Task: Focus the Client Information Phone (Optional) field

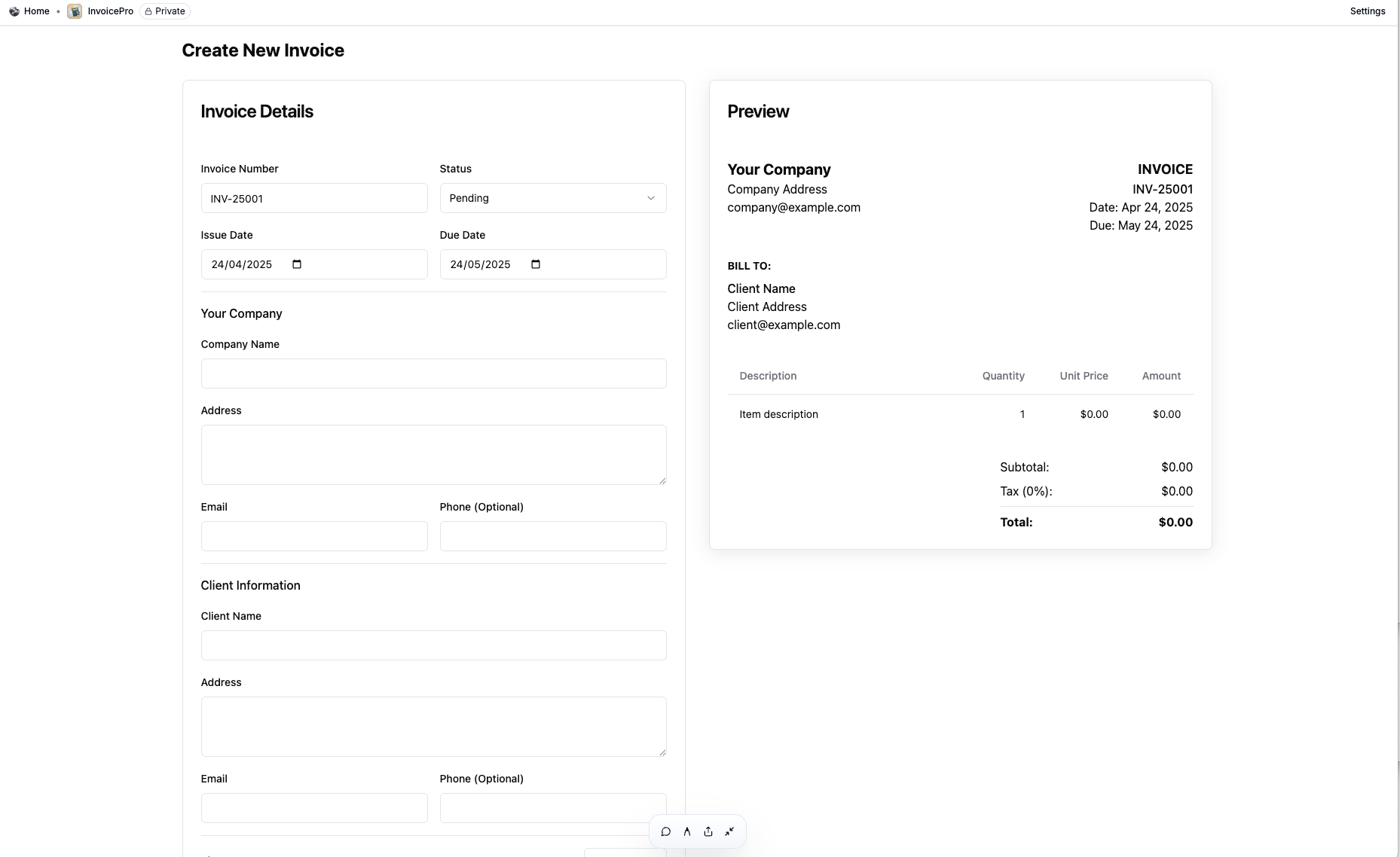Action: [x=553, y=808]
